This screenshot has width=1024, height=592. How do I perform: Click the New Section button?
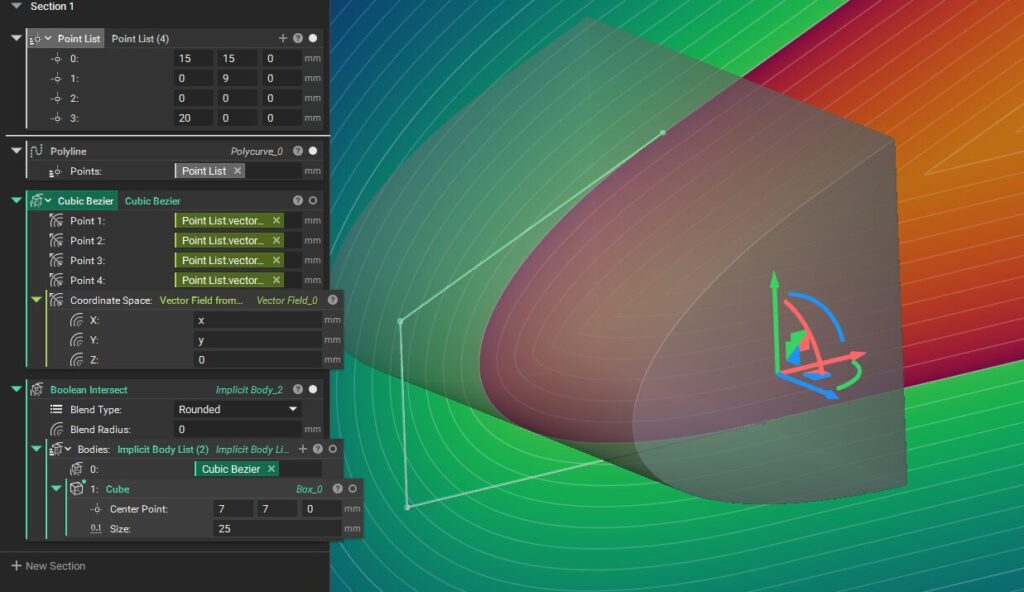[48, 566]
